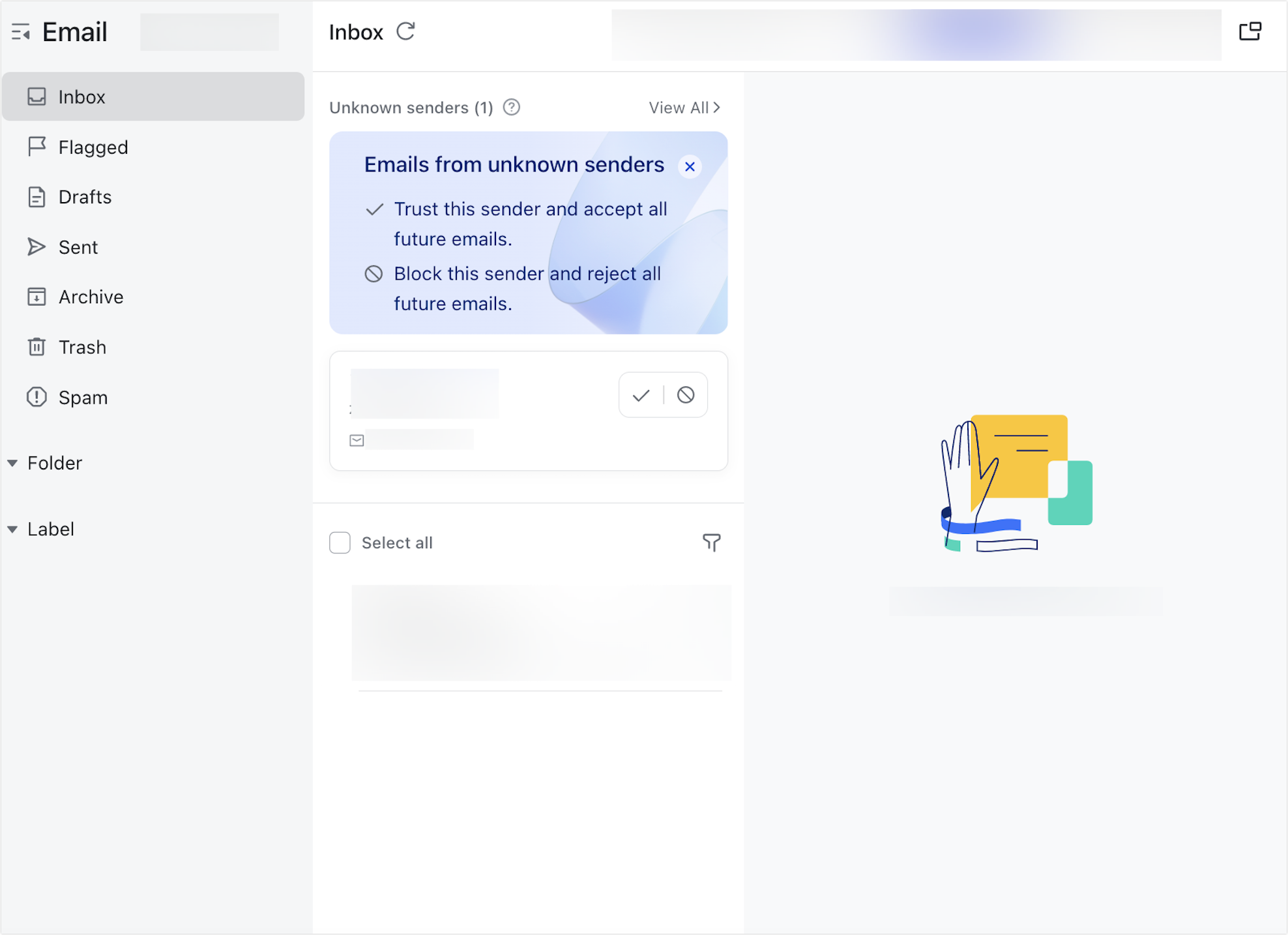
Task: Block the unknown sender with the block button
Action: [x=685, y=394]
